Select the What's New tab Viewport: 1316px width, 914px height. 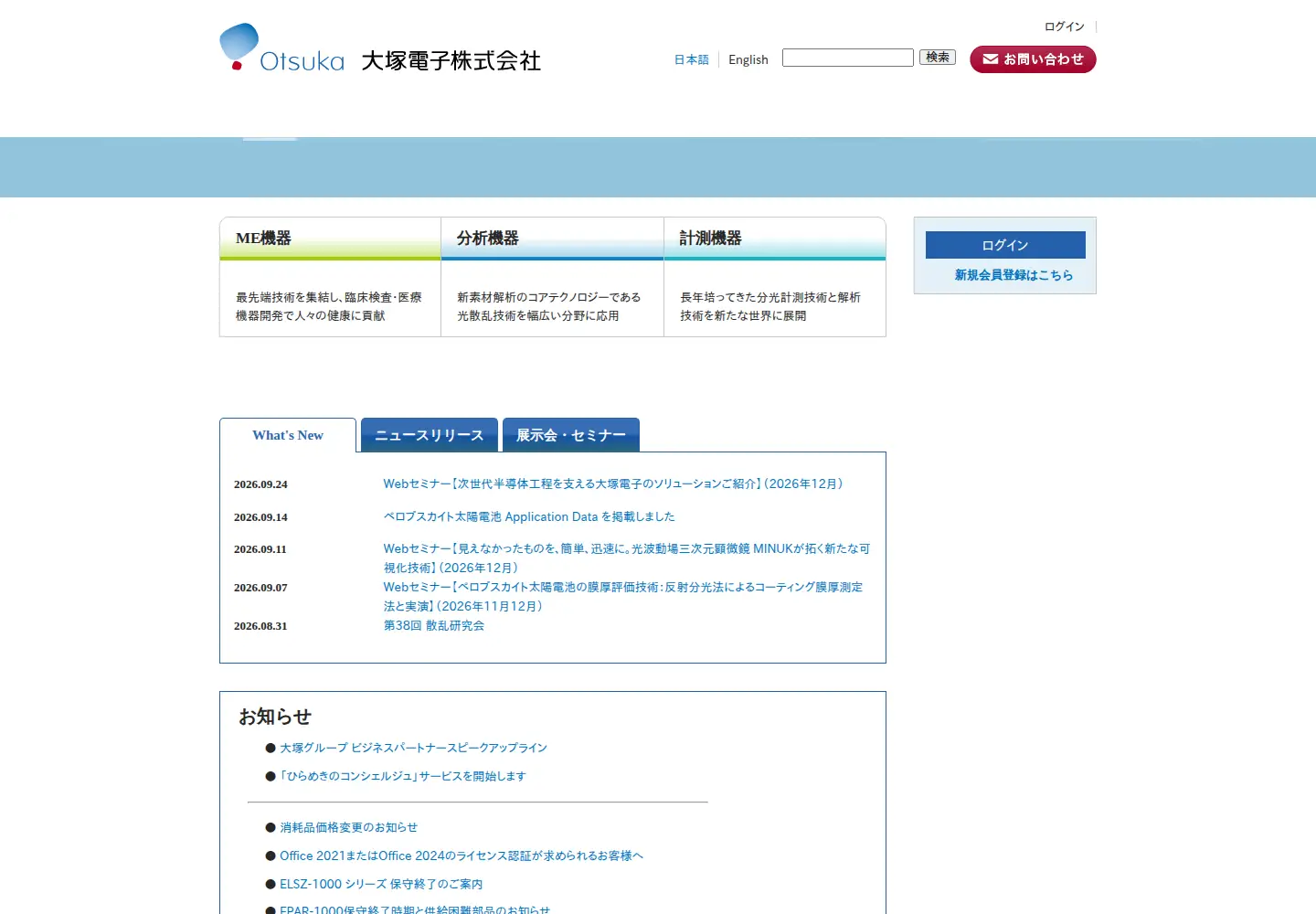288,435
